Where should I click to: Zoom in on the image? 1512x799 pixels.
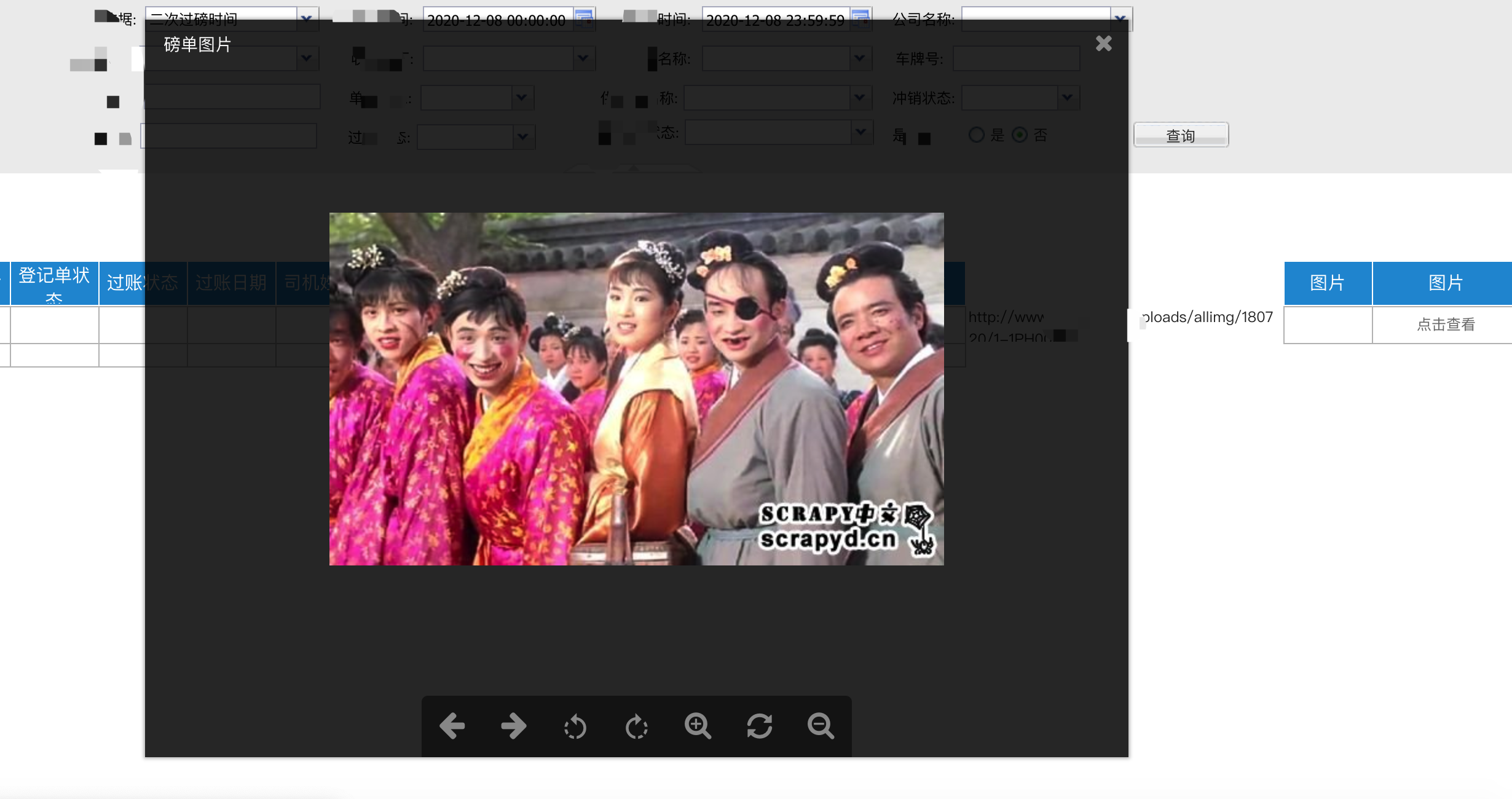coord(698,726)
